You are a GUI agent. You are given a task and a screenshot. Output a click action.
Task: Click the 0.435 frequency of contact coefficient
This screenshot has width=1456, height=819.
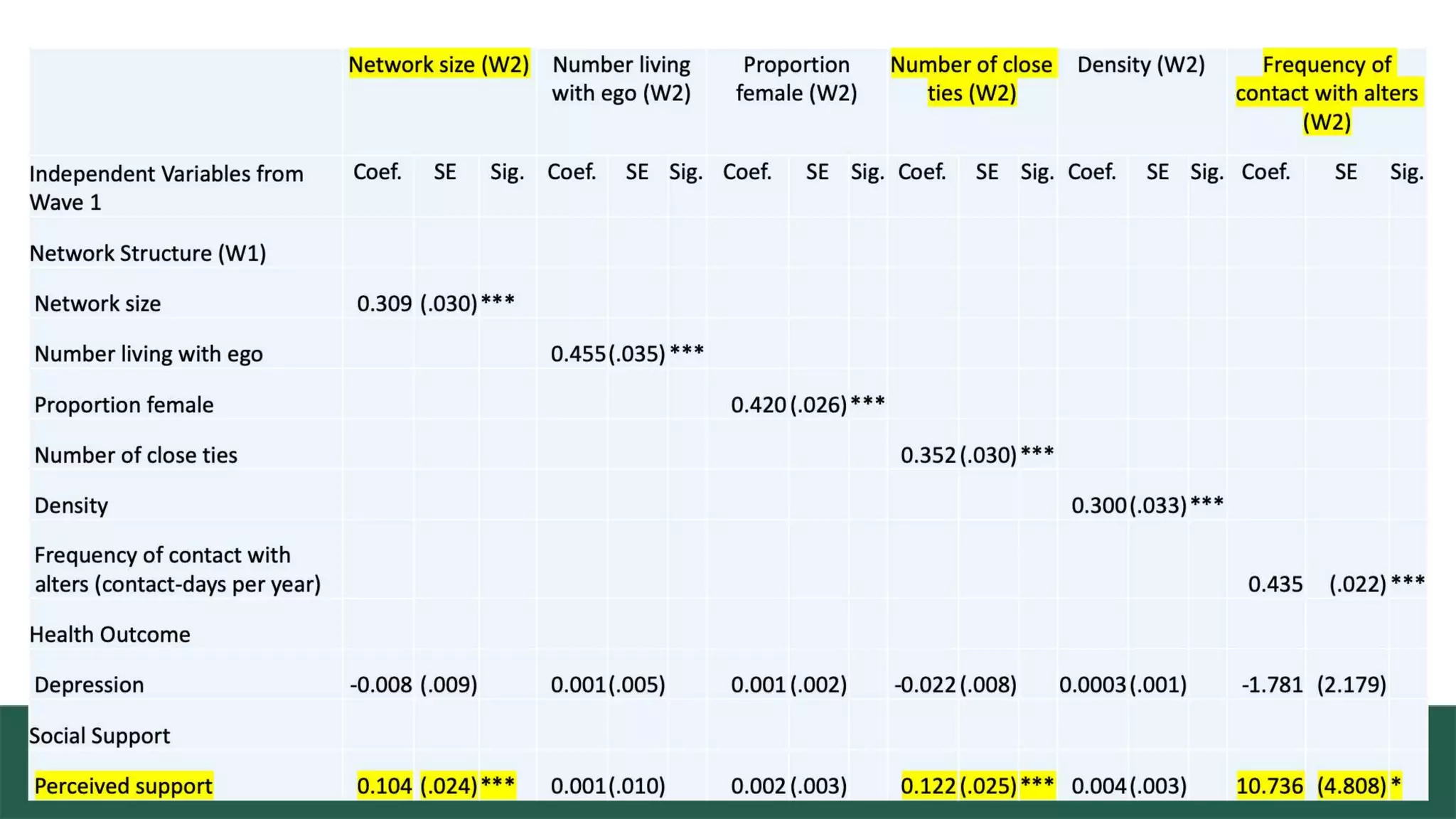pos(1275,584)
